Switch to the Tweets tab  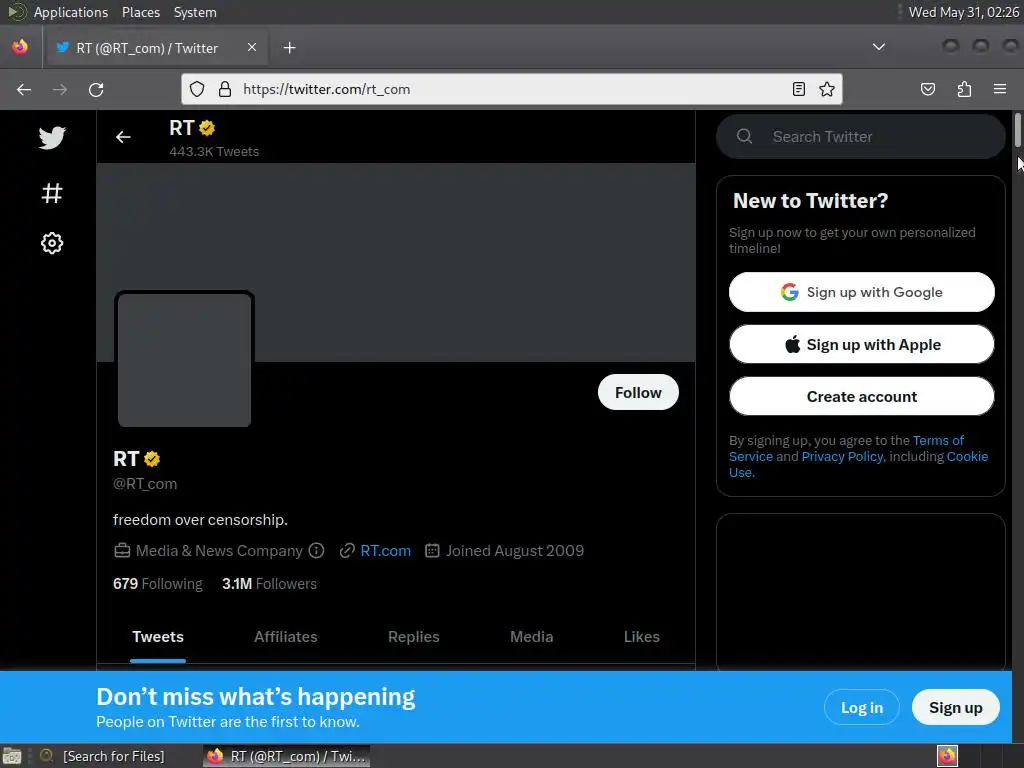(158, 637)
